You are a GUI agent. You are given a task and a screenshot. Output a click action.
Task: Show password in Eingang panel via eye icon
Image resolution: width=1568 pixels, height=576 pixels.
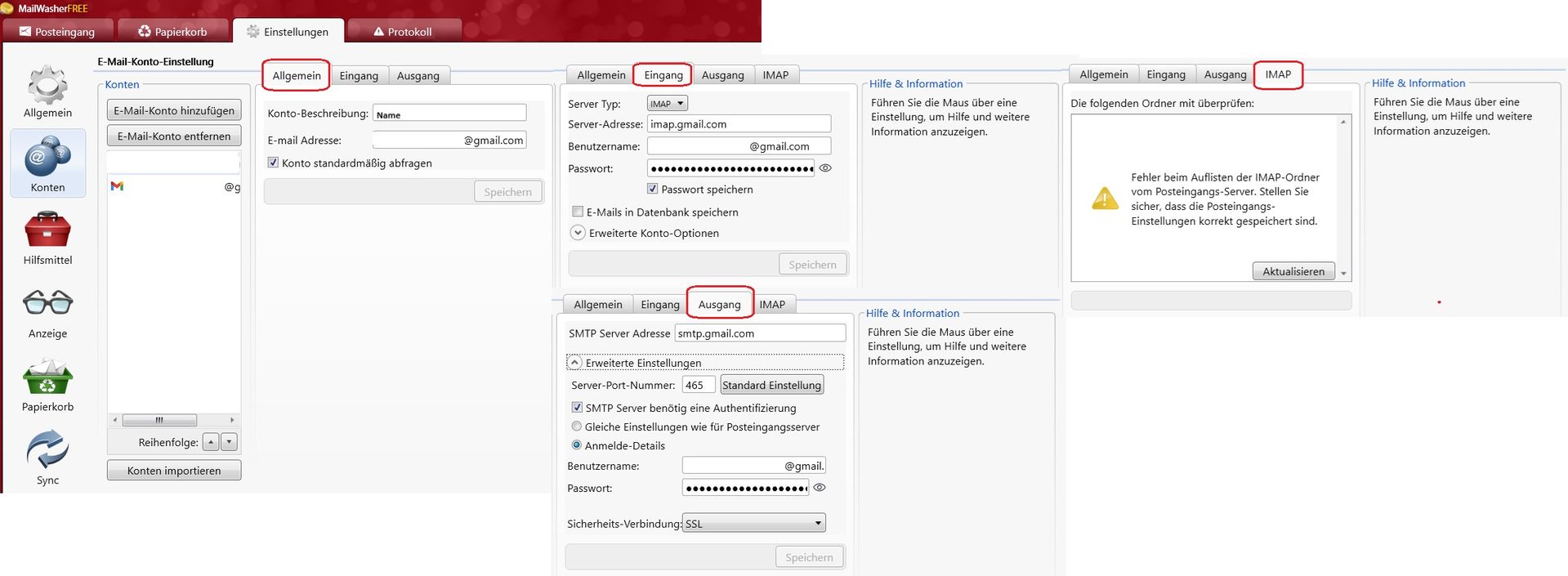[825, 168]
